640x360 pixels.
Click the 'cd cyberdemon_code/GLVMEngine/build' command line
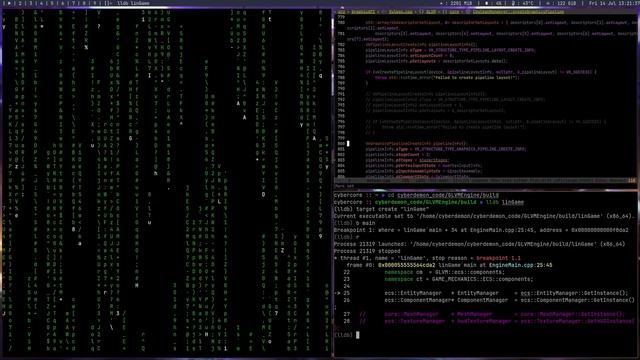416,195
